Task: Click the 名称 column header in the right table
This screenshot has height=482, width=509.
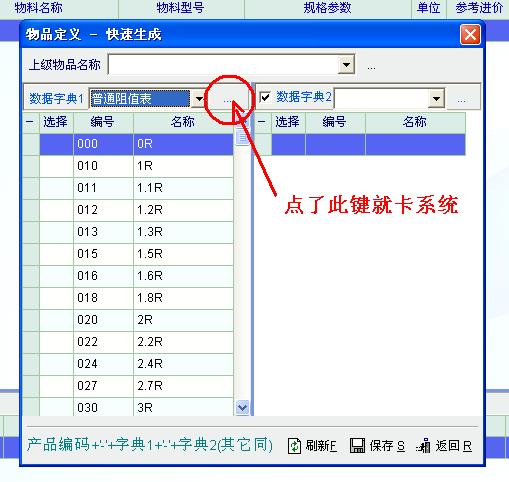Action: coord(415,122)
